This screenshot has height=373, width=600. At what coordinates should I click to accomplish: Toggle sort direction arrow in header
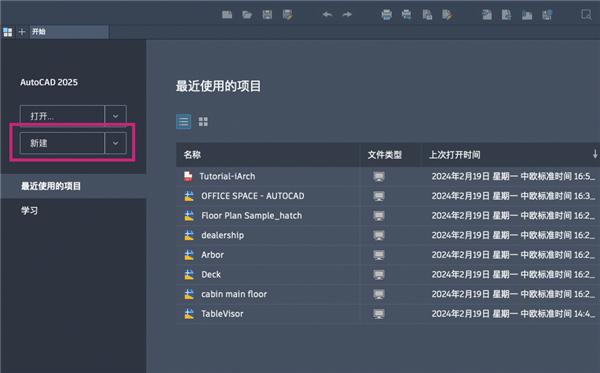[595, 154]
